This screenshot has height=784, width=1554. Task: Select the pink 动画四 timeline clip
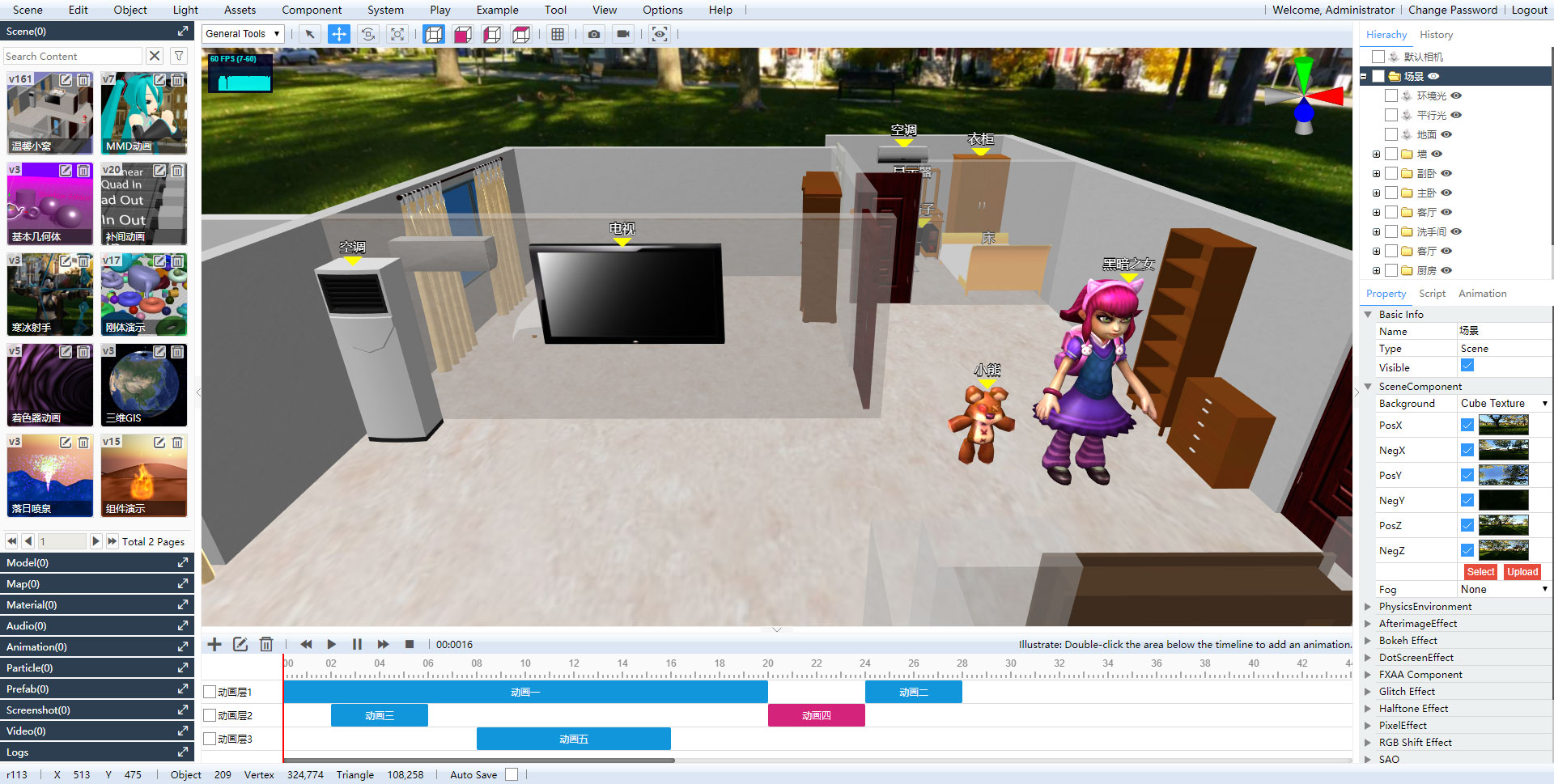(817, 715)
